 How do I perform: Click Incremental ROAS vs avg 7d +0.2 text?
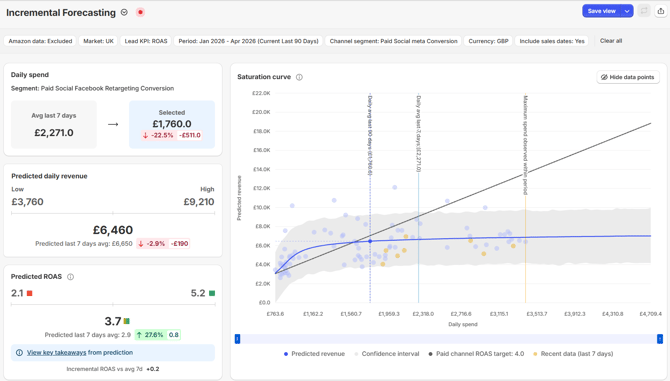tap(113, 369)
